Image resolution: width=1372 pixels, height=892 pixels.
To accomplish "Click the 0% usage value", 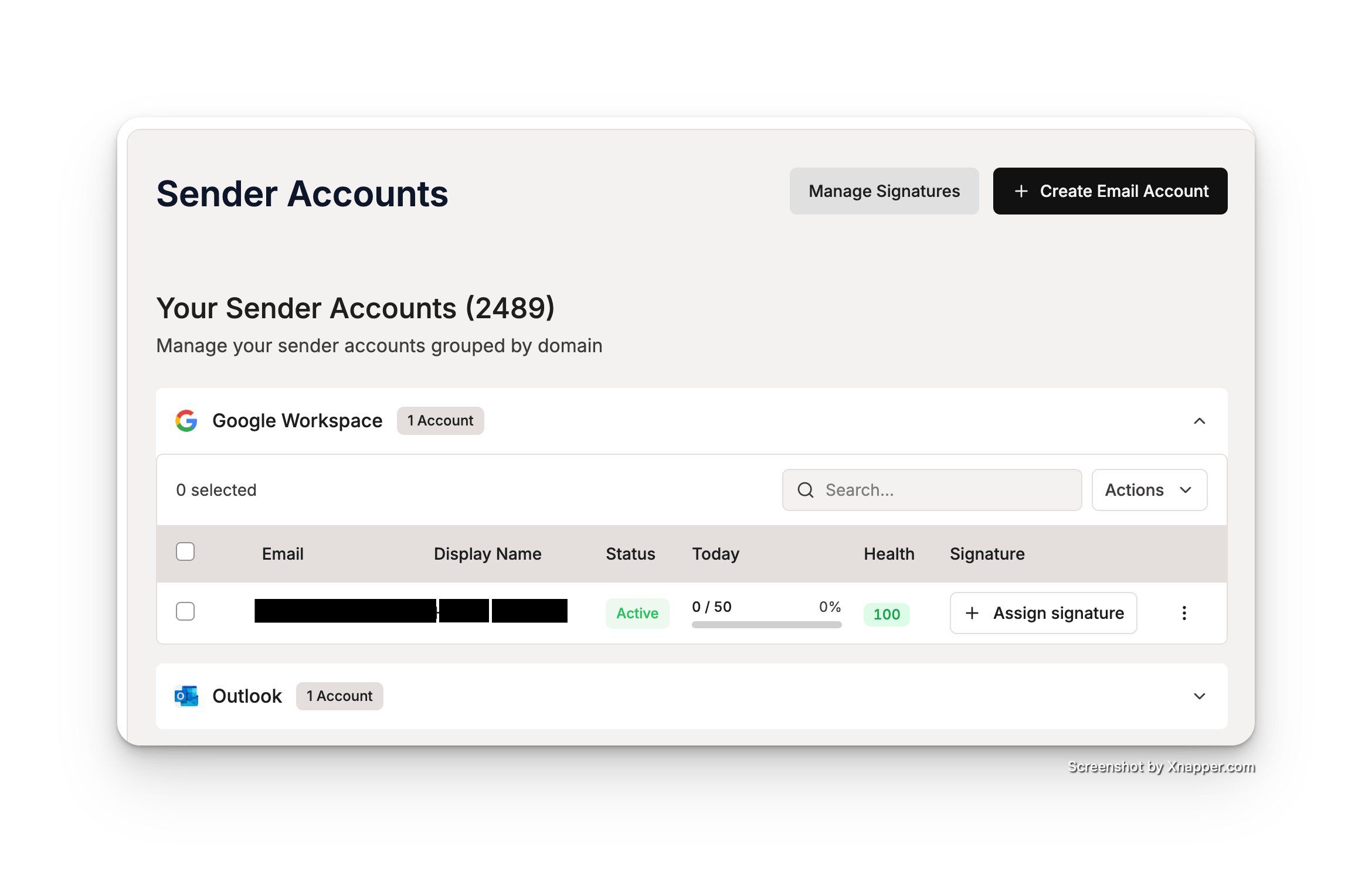I will (x=830, y=607).
